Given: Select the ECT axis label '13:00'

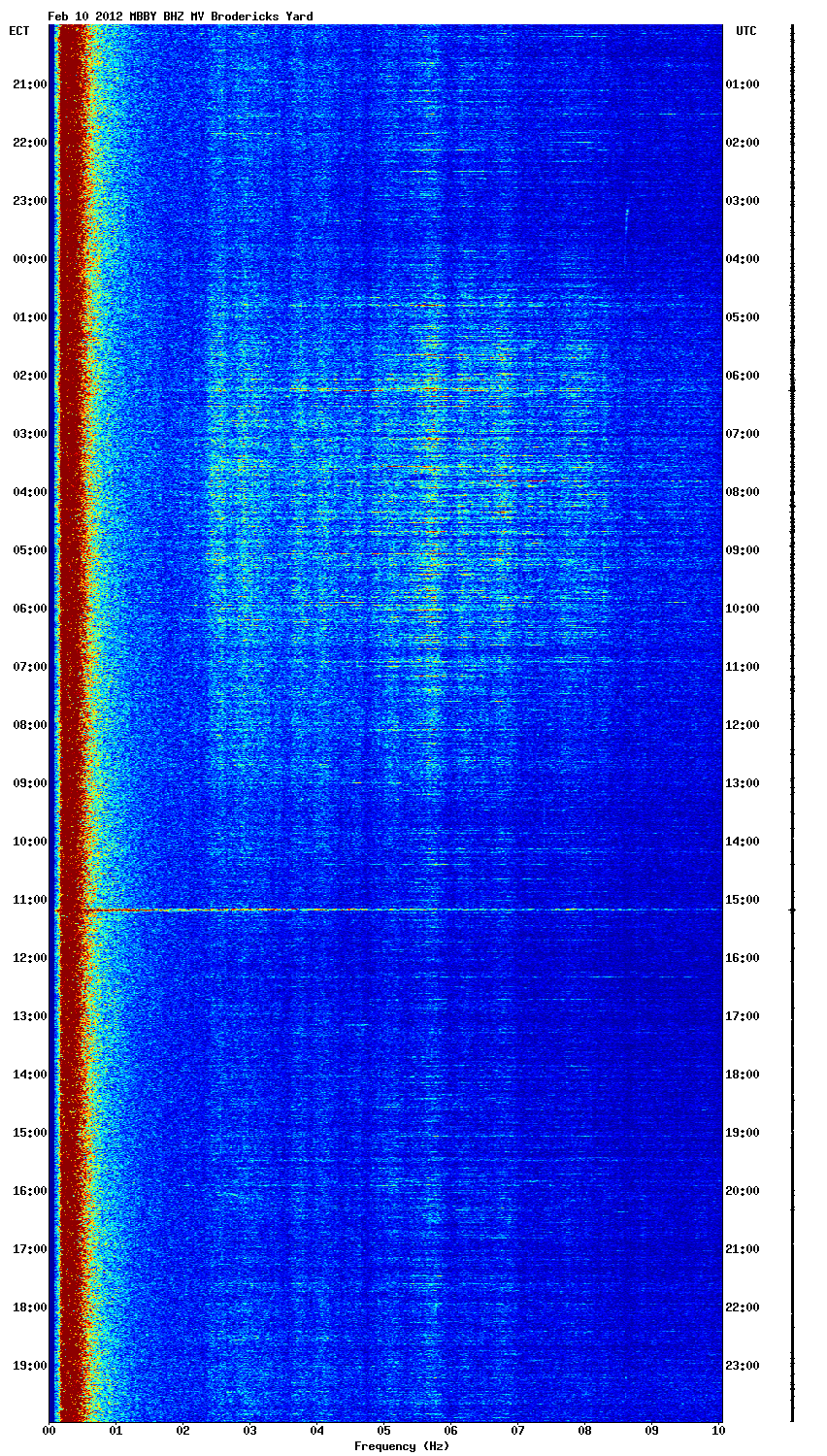Looking at the screenshot, I should coord(29,1016).
